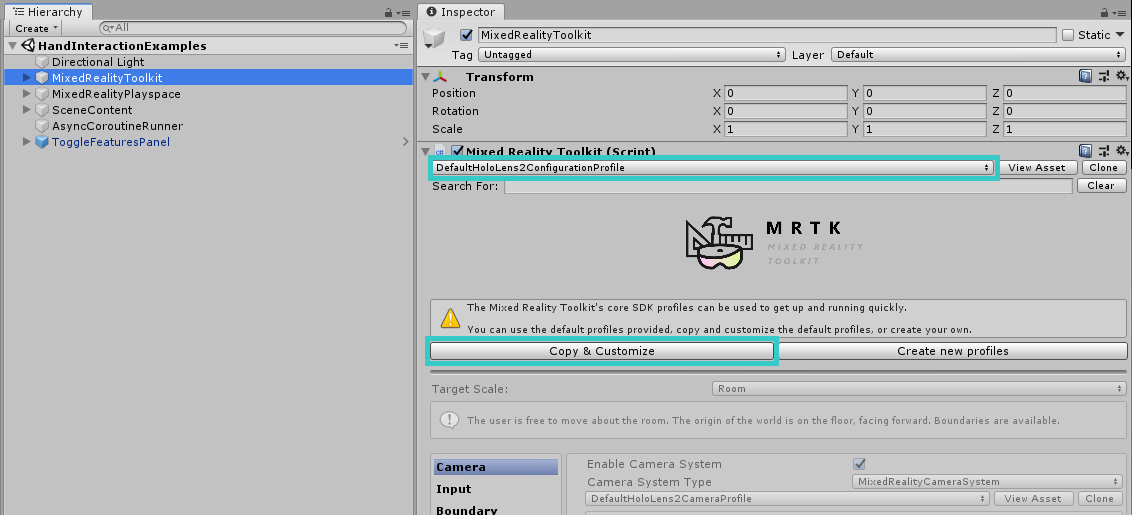1132x515 pixels.
Task: Open Transform component gear settings menu
Action: [x=1121, y=76]
